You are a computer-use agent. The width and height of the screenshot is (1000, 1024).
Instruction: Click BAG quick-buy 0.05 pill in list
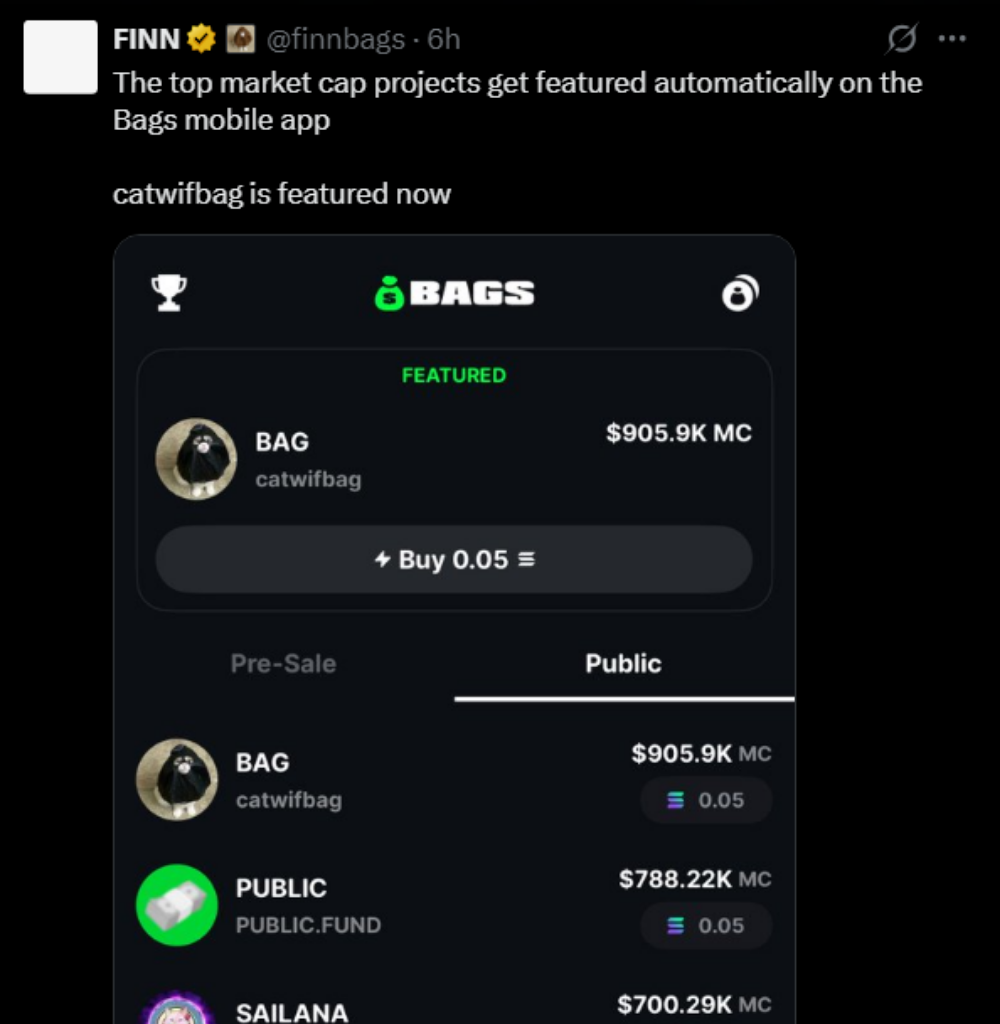(706, 800)
